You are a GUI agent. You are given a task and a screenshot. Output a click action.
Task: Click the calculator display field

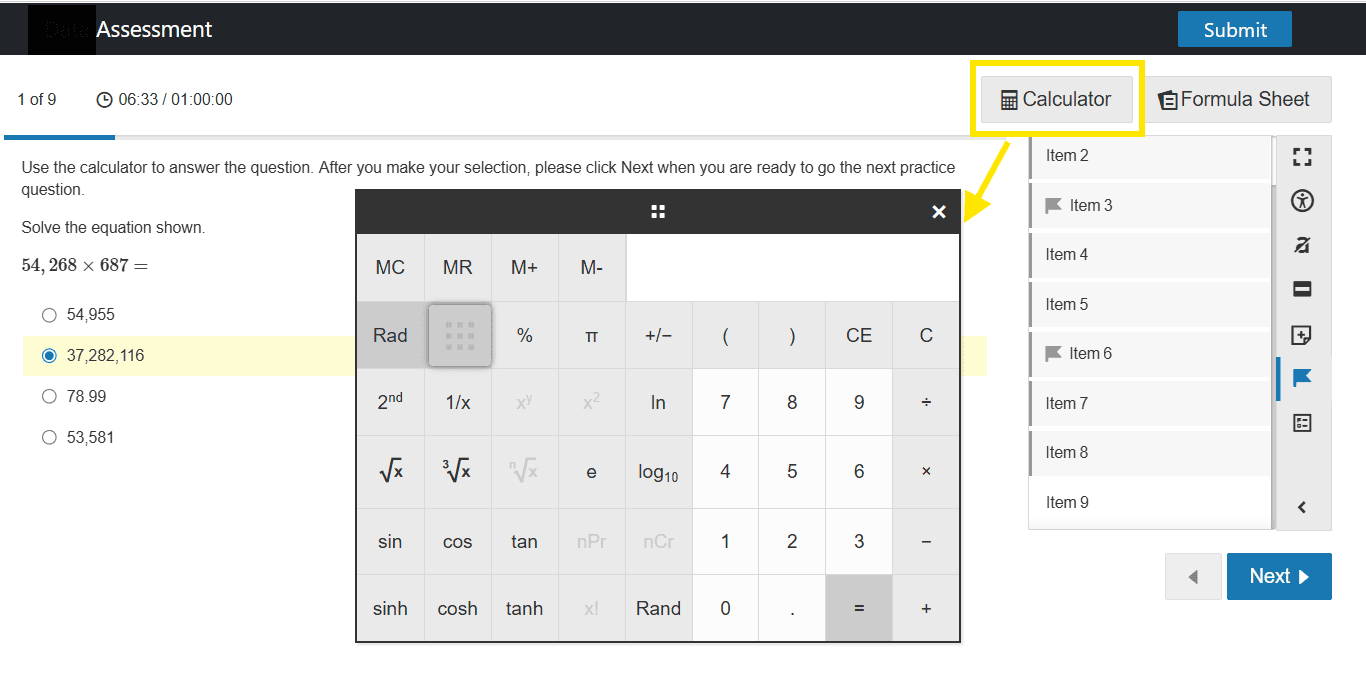792,268
